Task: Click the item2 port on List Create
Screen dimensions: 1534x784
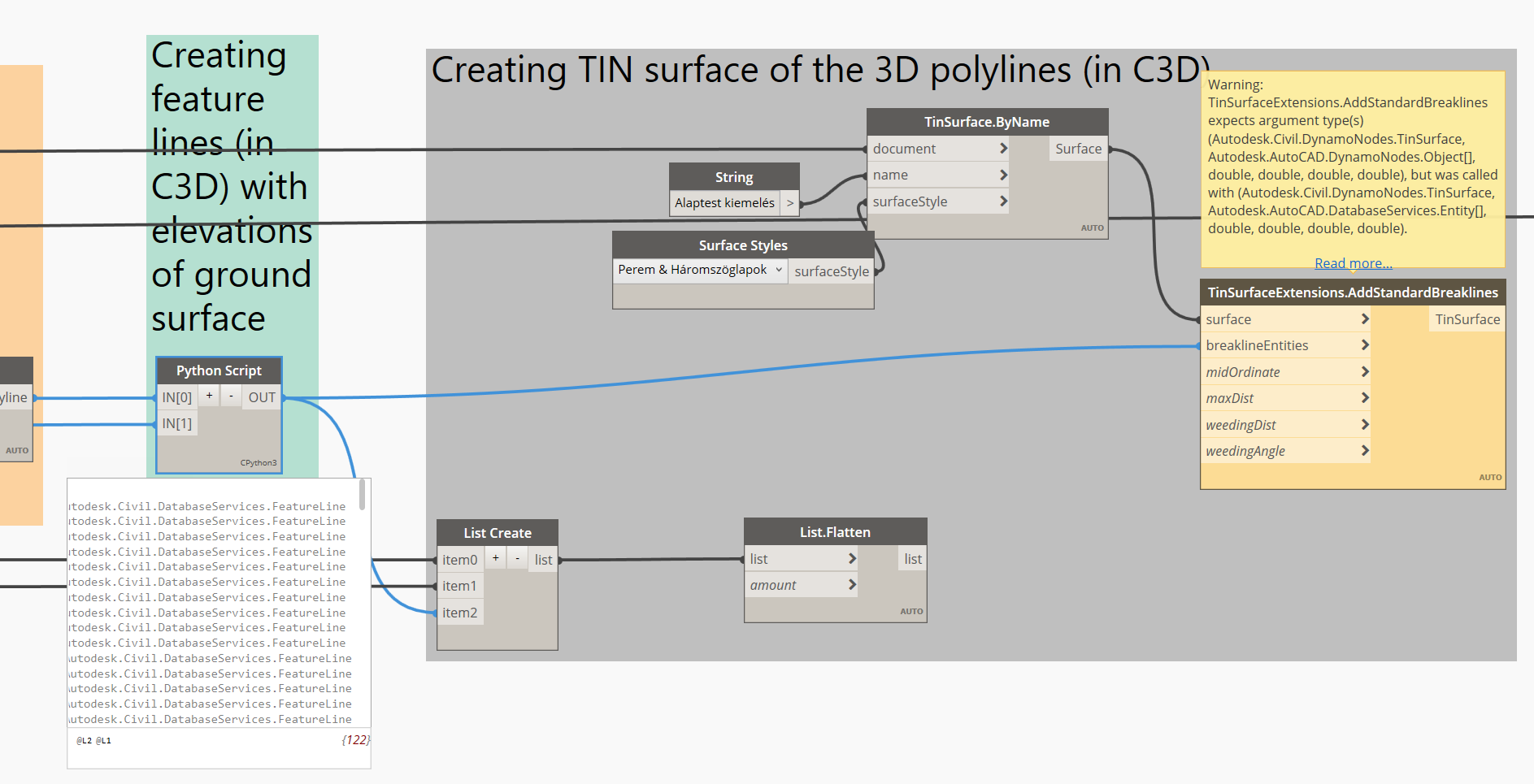Action: coord(460,613)
